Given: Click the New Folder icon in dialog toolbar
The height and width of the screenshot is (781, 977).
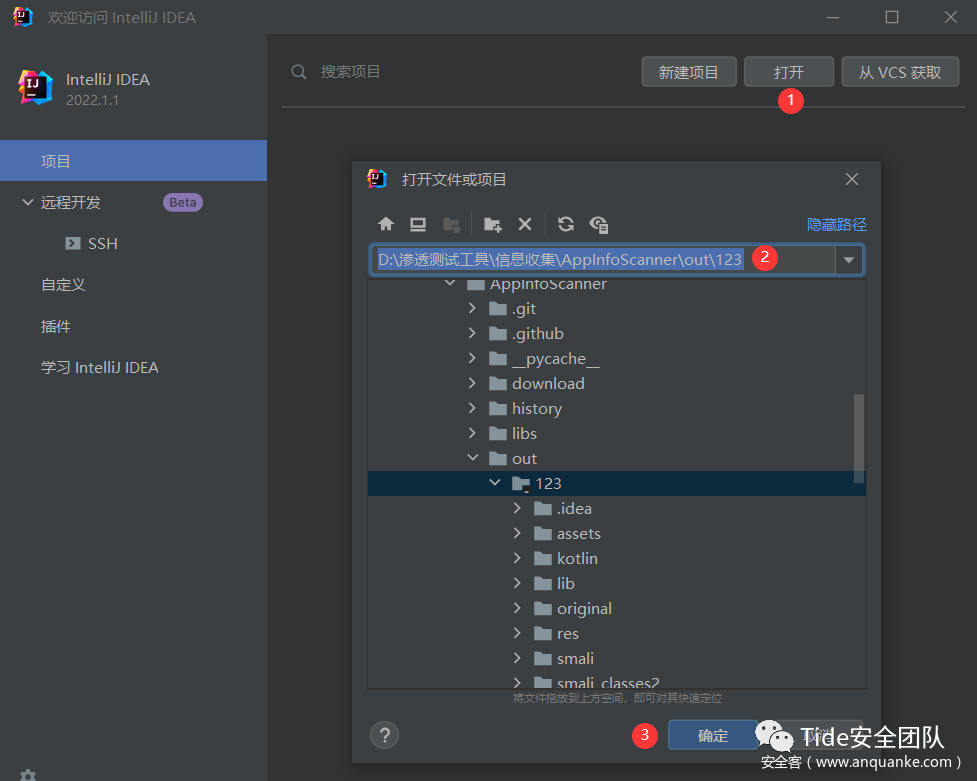Looking at the screenshot, I should click(493, 224).
